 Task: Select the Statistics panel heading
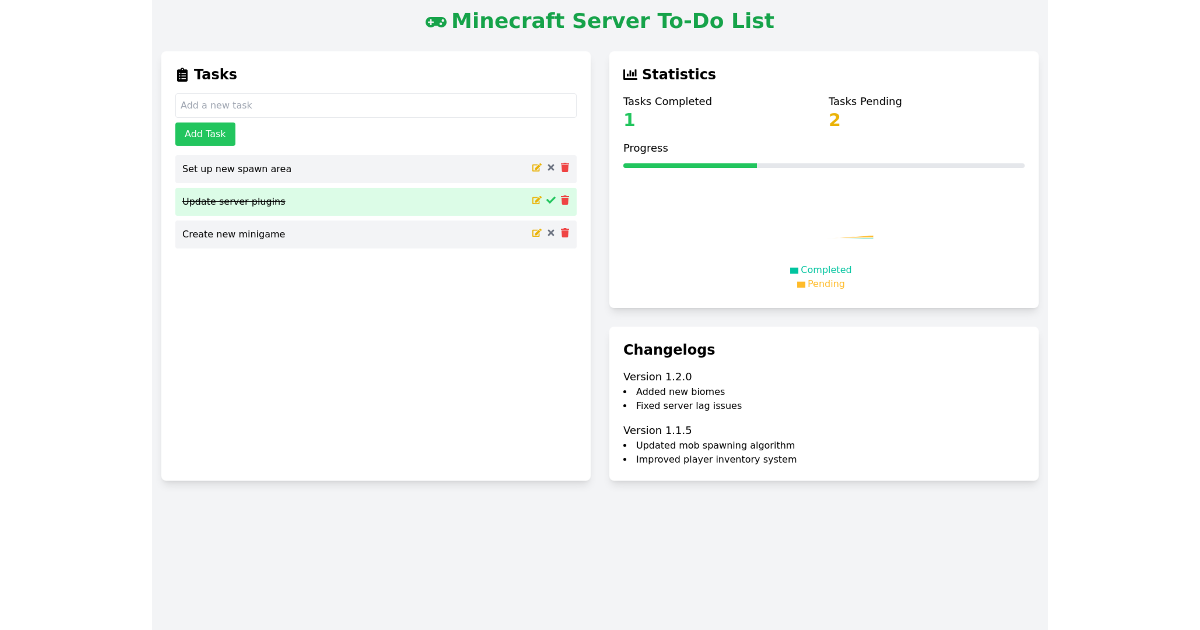[x=677, y=73]
